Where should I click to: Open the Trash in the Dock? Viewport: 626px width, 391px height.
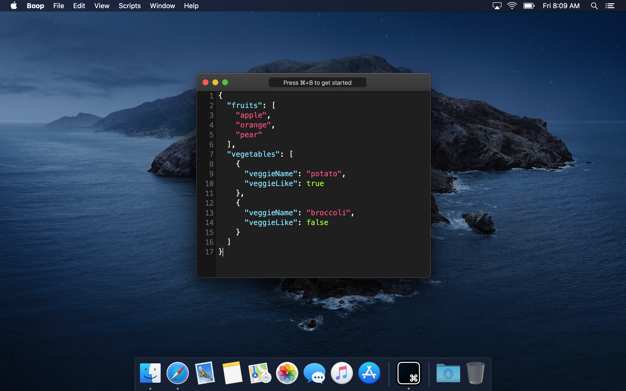point(475,373)
